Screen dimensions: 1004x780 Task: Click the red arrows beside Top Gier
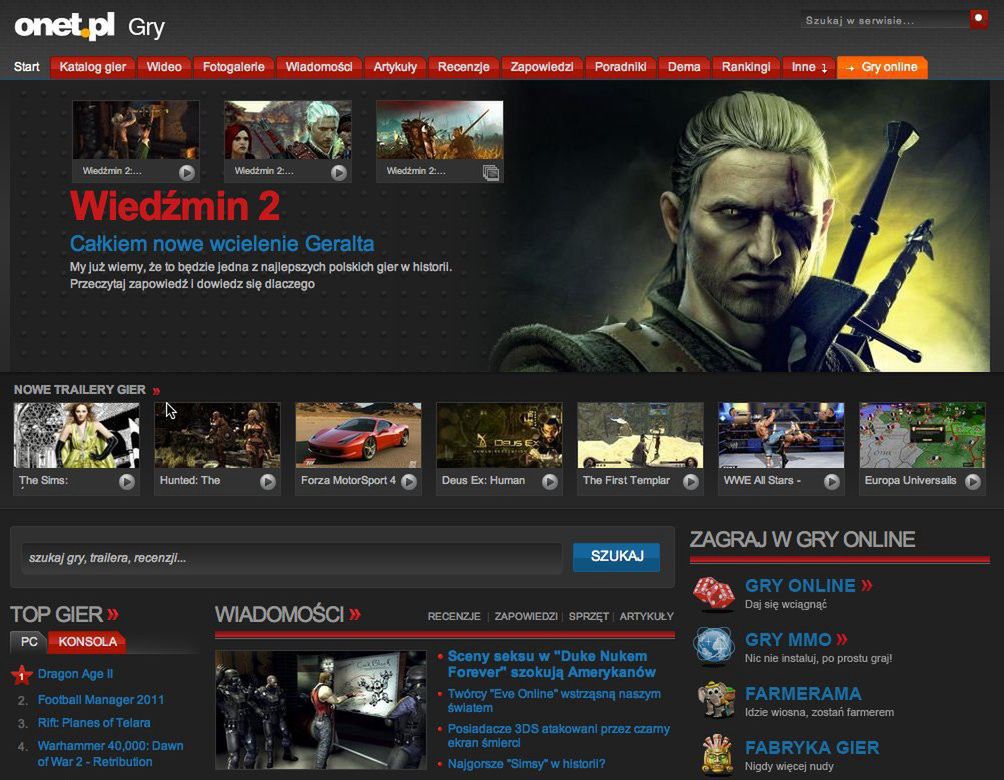(x=113, y=615)
